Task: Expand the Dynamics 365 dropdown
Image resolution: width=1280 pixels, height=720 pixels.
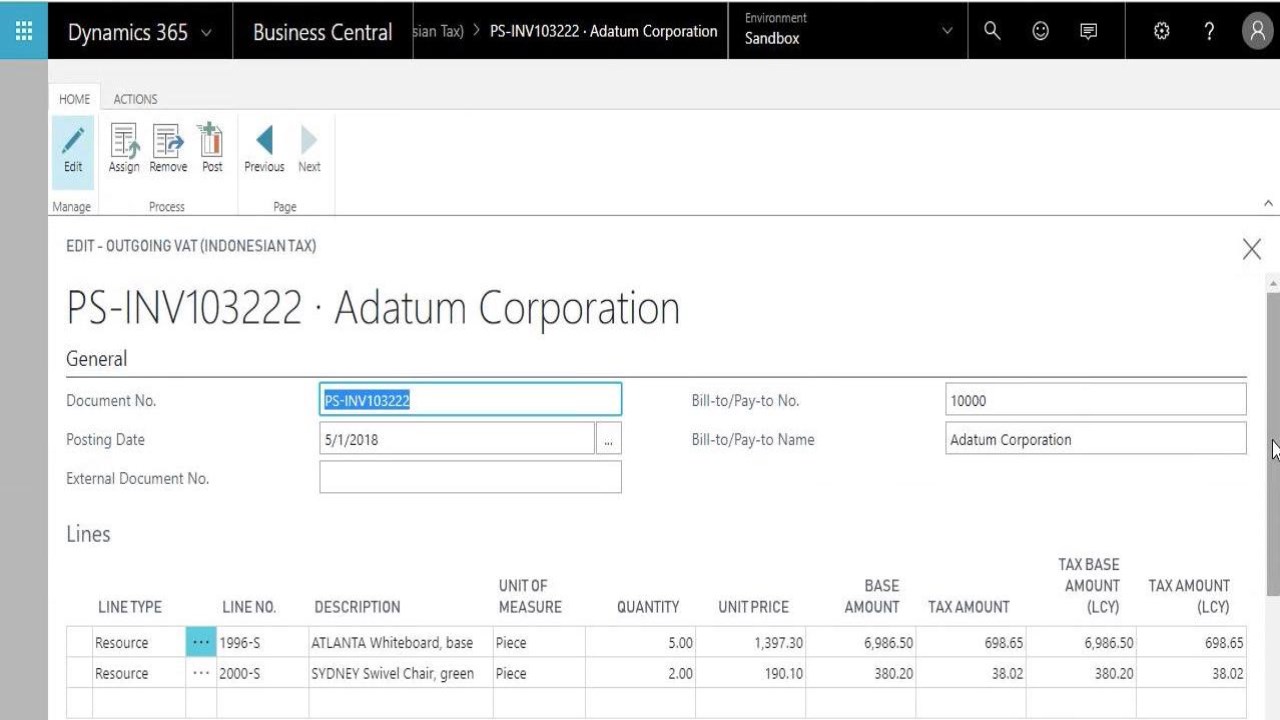Action: click(x=206, y=33)
